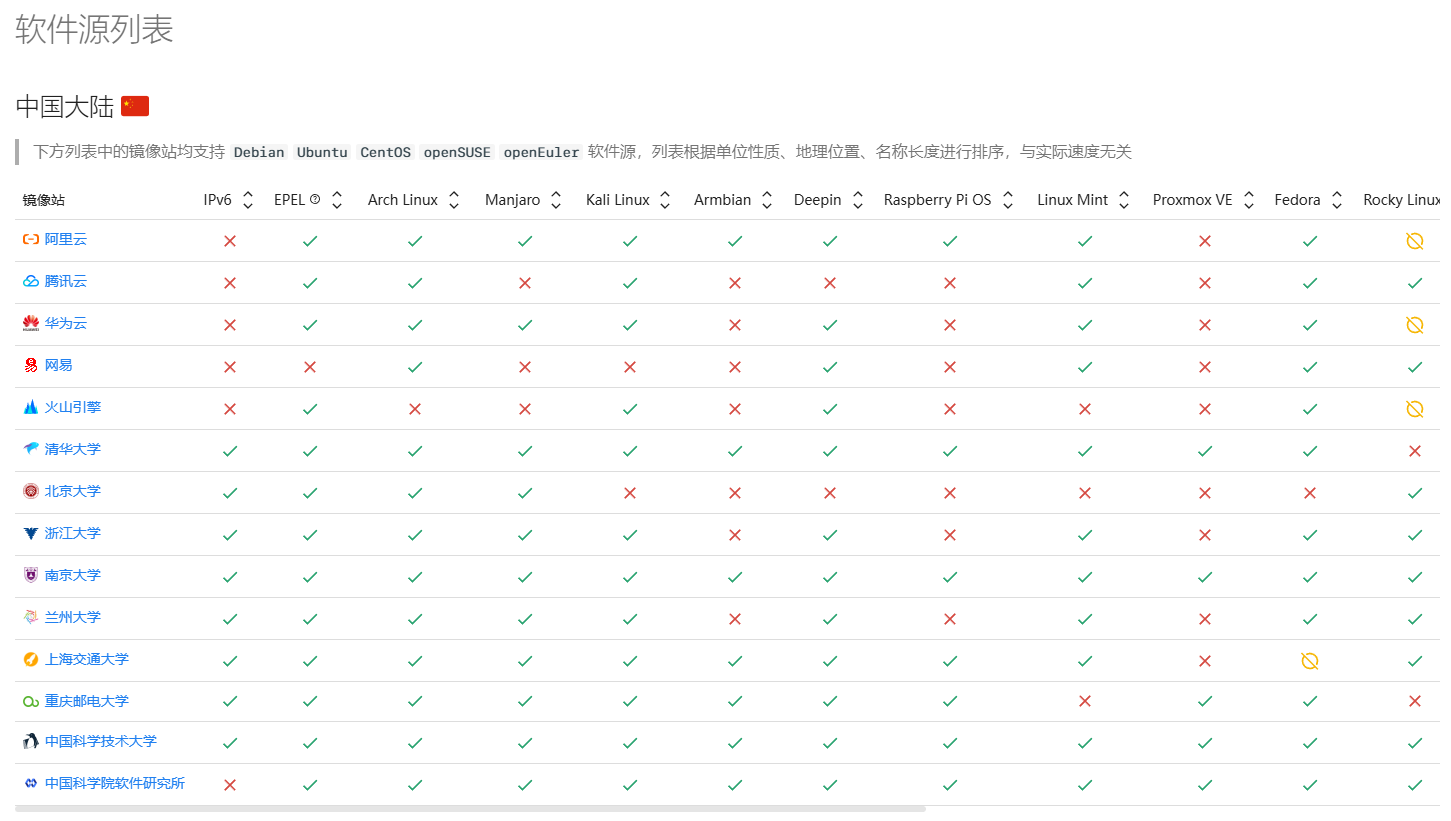Click 上海交通大学 Fedora orange unavailable icon

(1309, 661)
